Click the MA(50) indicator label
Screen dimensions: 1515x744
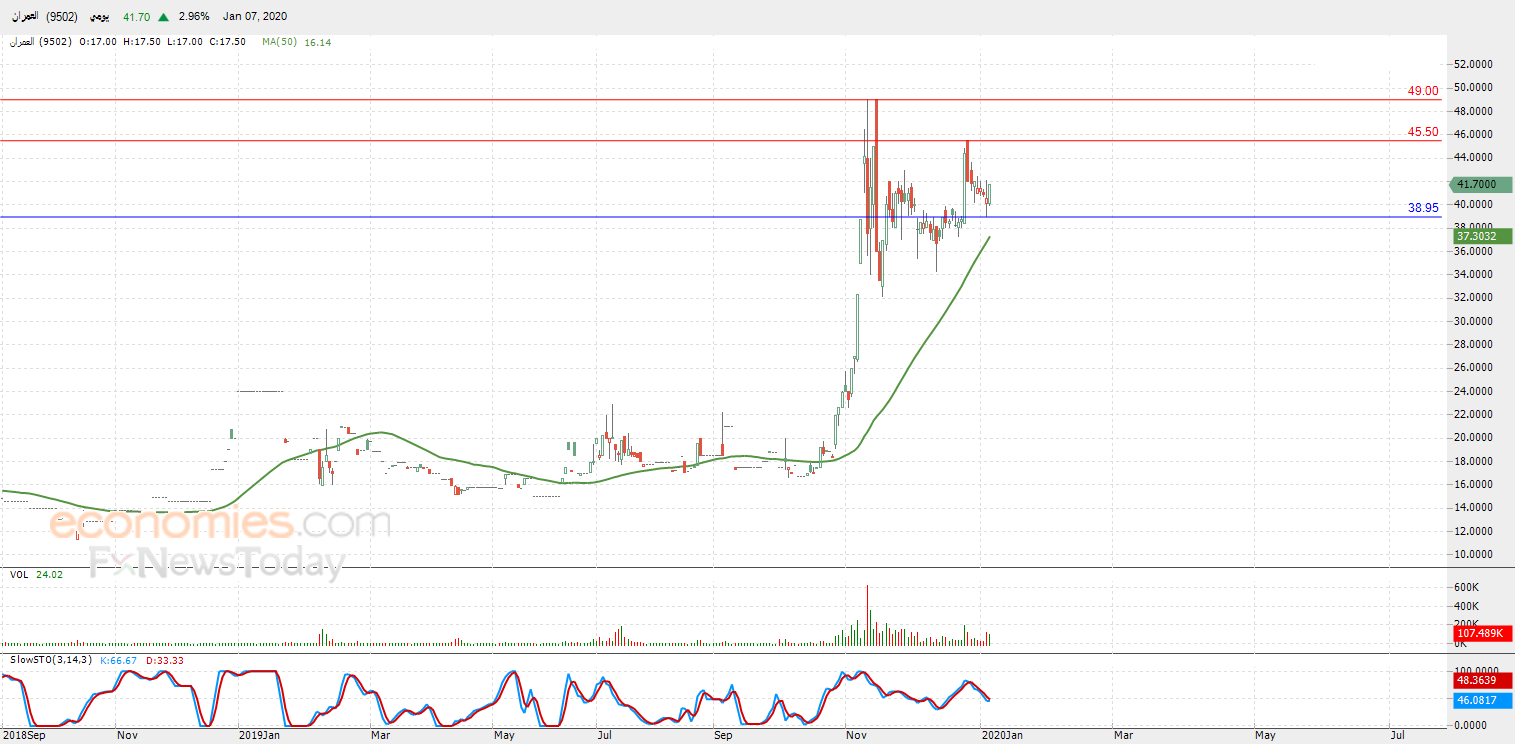tap(281, 42)
